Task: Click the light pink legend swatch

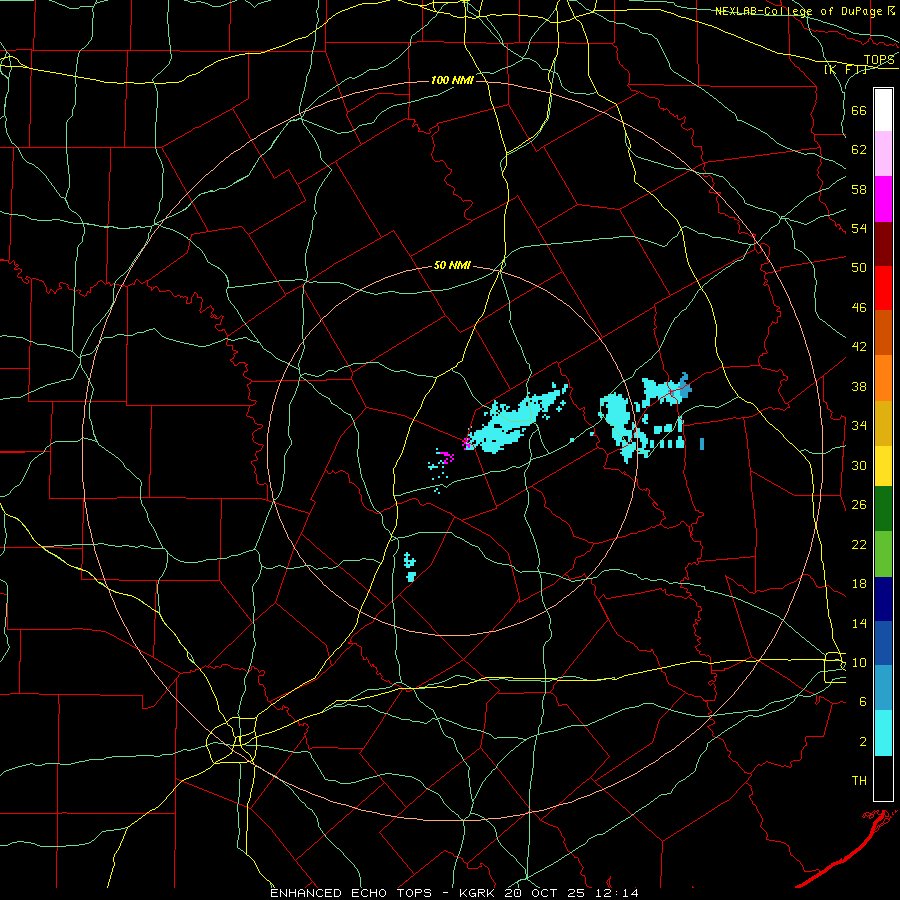Action: tap(883, 154)
